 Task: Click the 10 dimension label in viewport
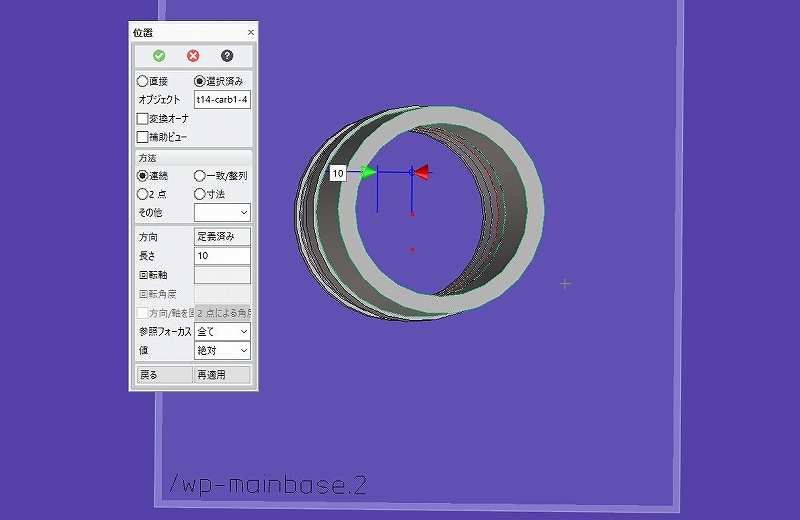(338, 173)
